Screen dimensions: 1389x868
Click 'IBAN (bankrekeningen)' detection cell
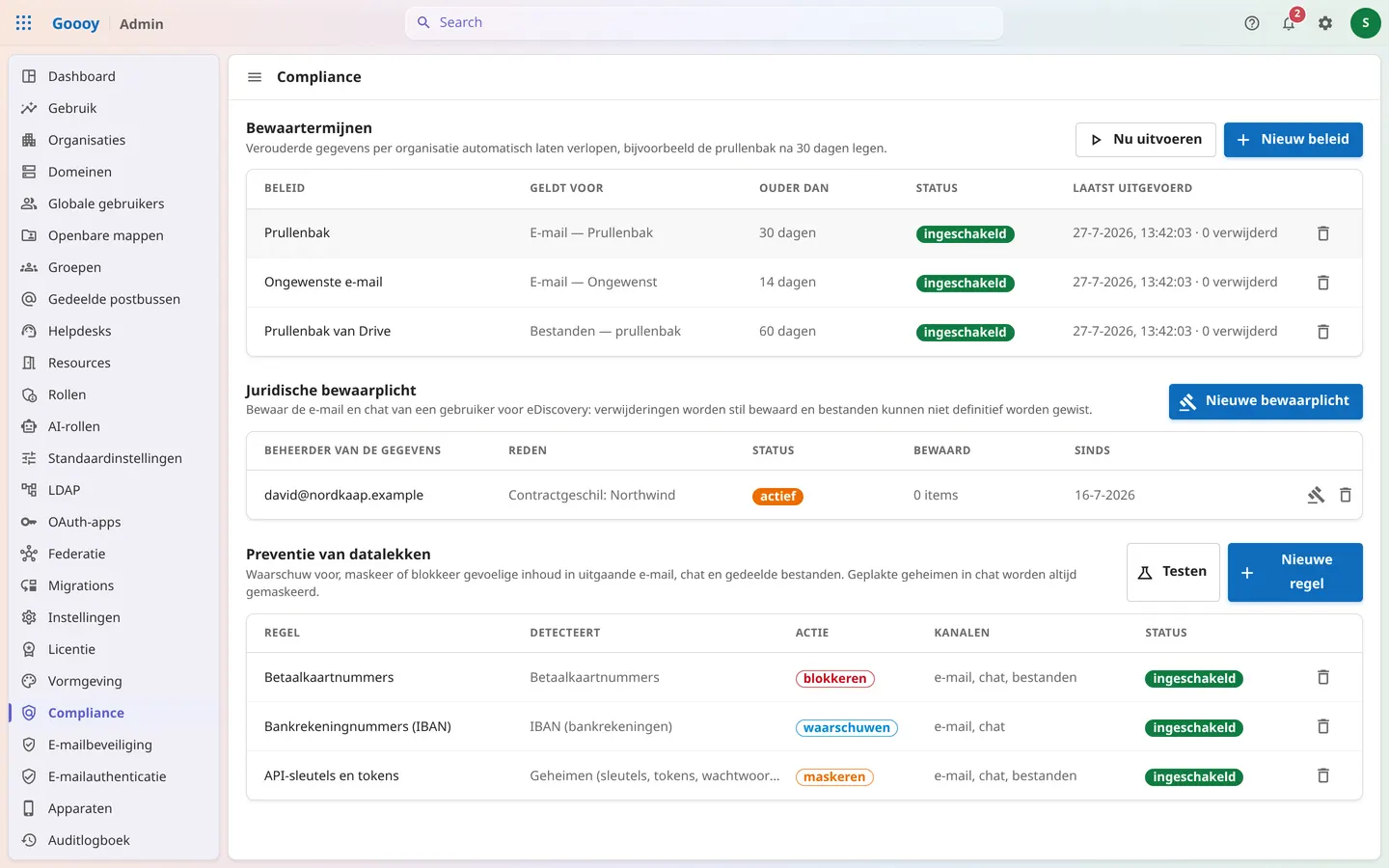(601, 726)
